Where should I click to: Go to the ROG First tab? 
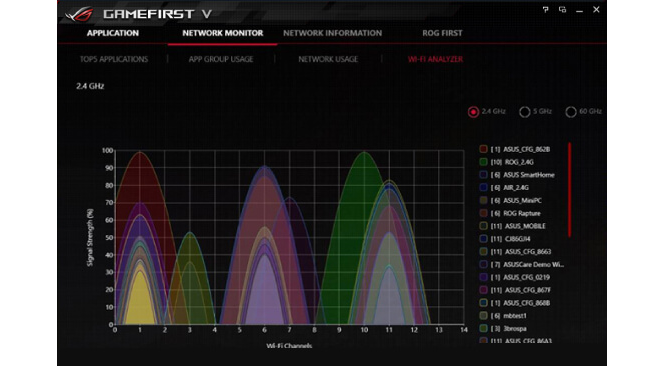click(x=442, y=33)
